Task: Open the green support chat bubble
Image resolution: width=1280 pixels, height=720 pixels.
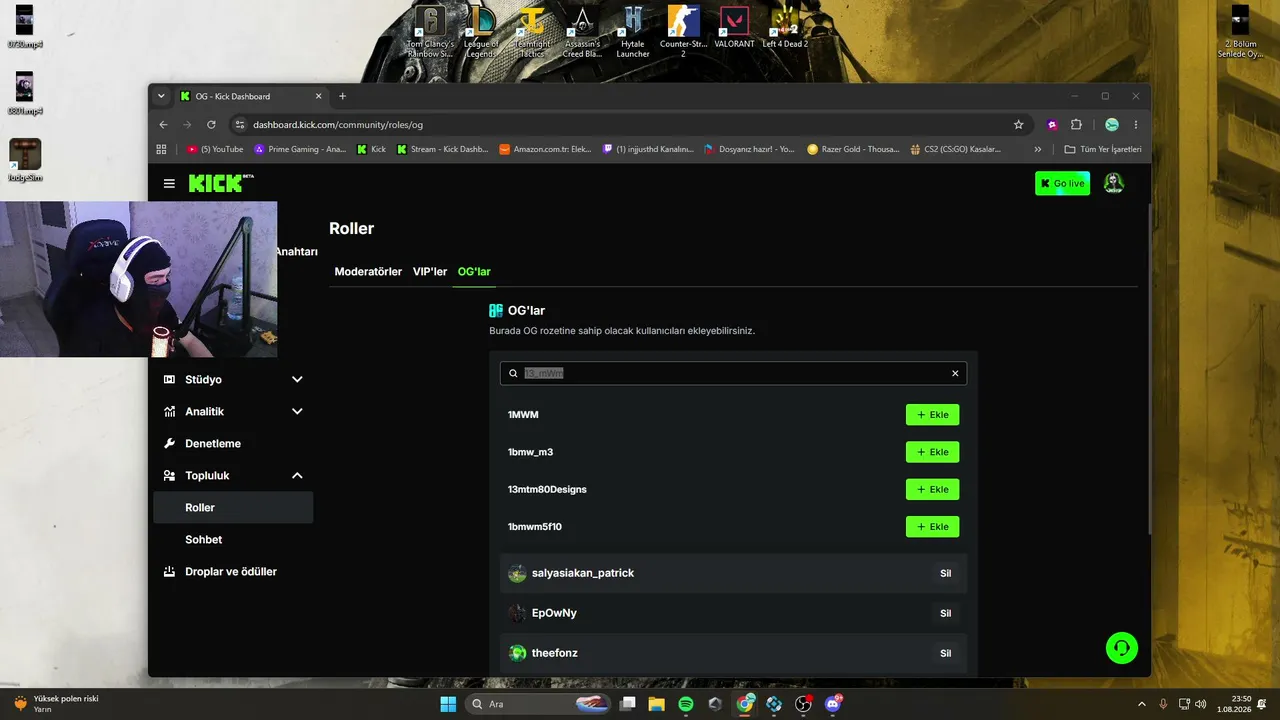Action: (x=1122, y=647)
